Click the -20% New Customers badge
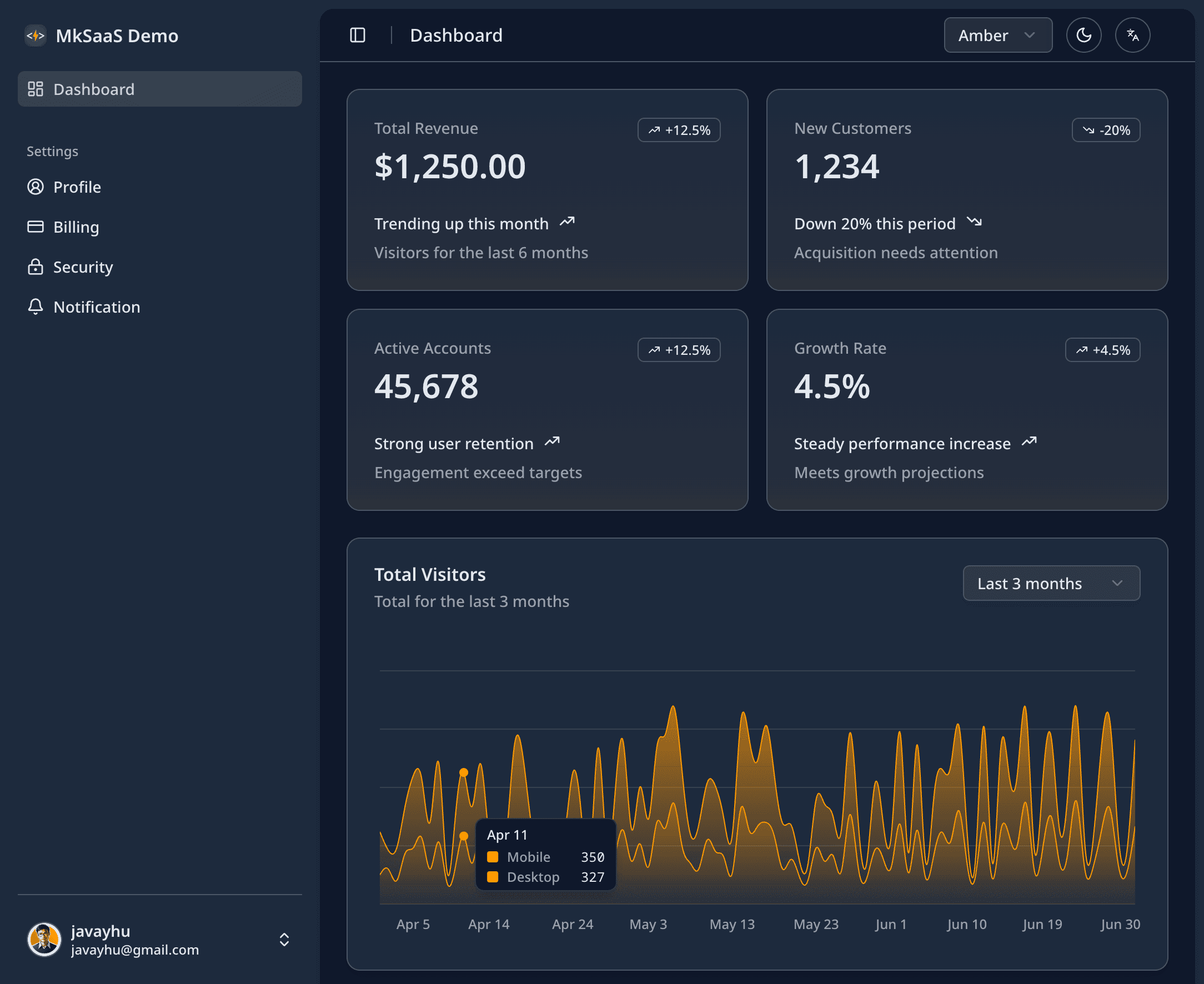 (1105, 130)
